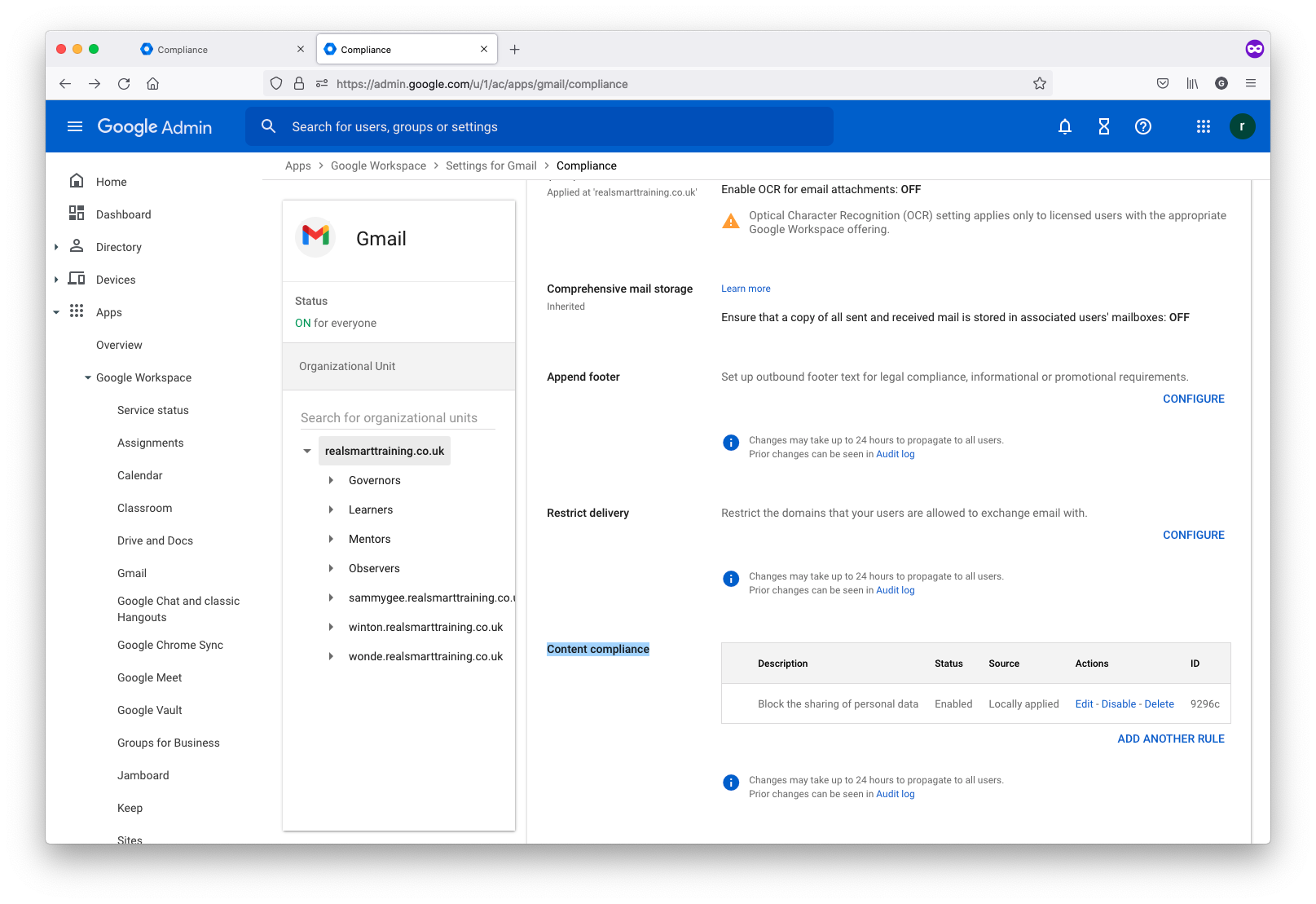Expand the wonde.realsmarttraining.co.uk unit
The width and height of the screenshot is (1316, 904).
(x=331, y=656)
